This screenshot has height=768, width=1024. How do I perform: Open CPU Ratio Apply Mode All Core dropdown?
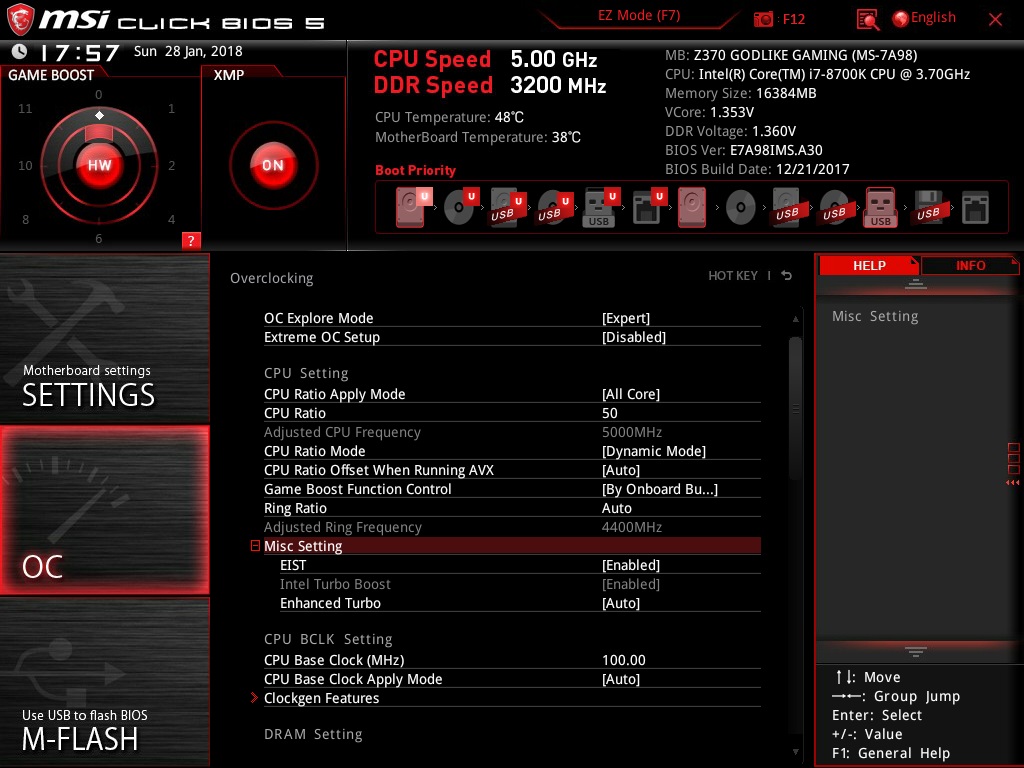631,394
